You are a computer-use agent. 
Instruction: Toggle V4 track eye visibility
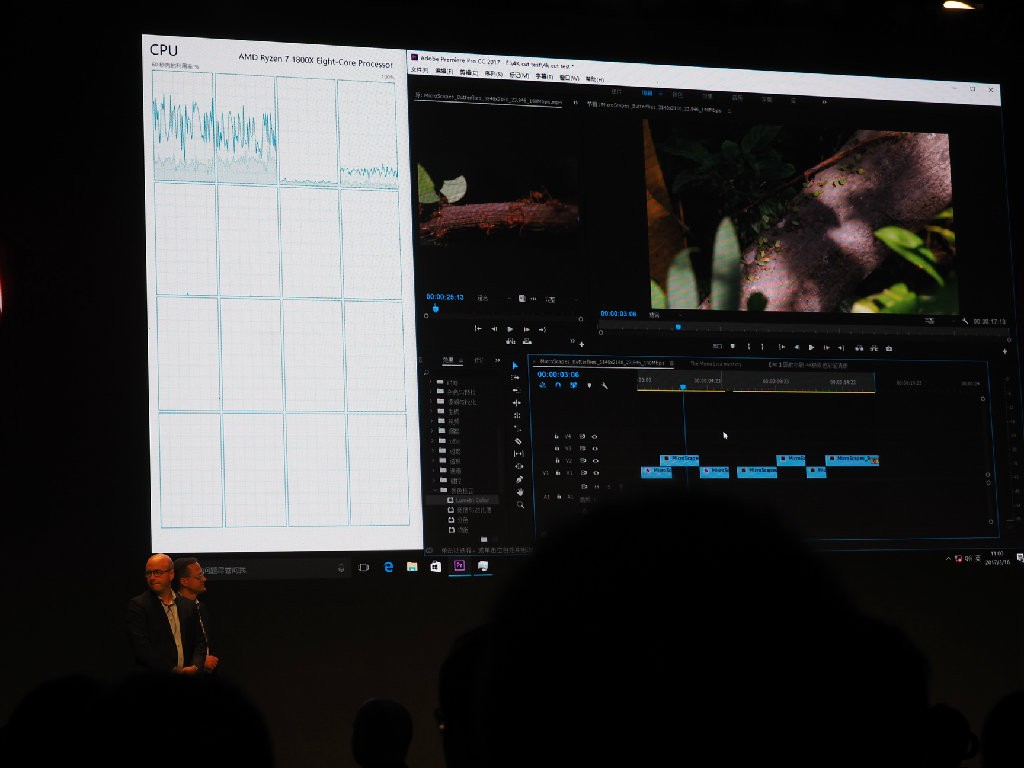(594, 436)
